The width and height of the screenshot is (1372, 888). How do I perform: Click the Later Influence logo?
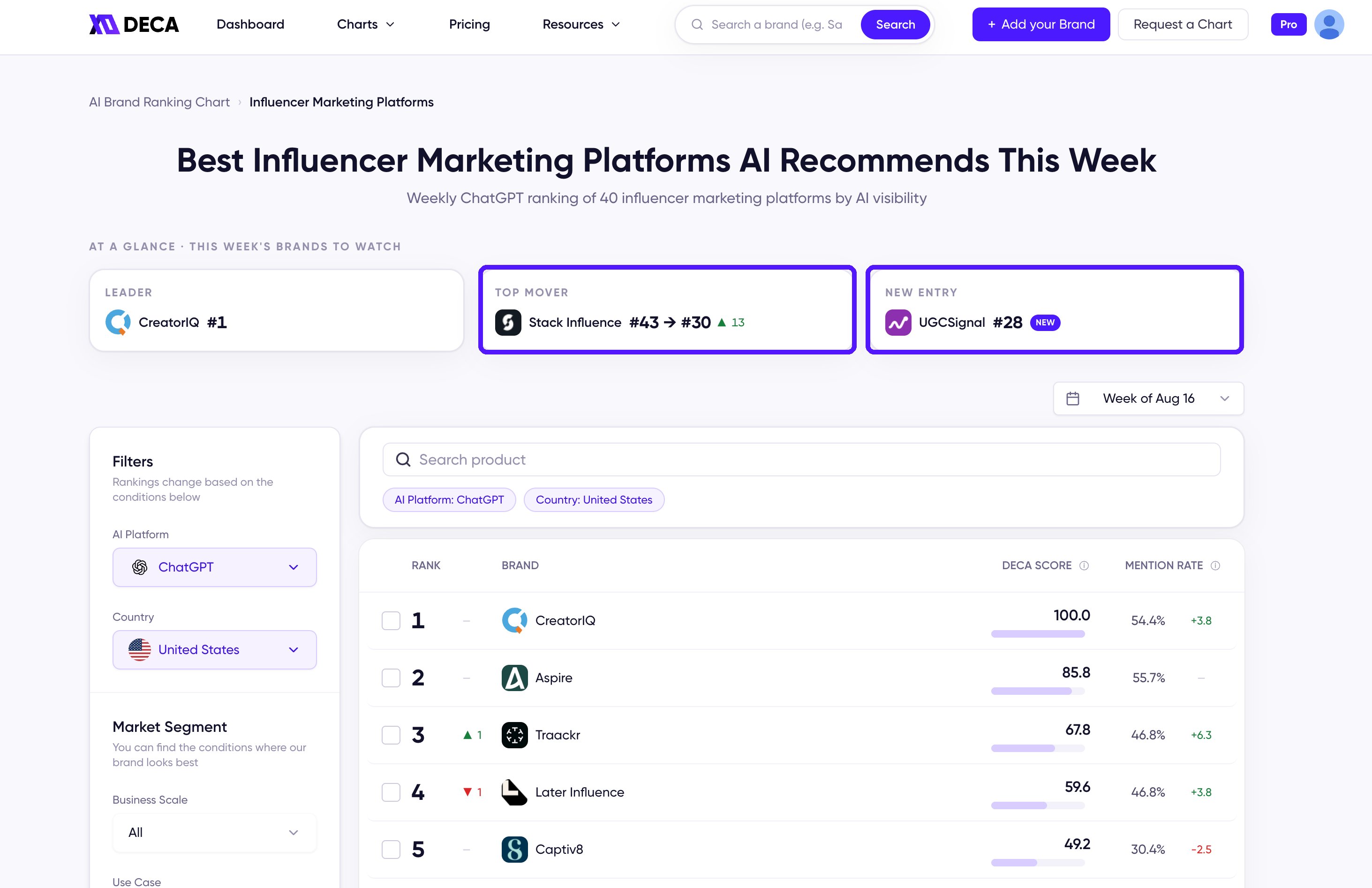[x=514, y=792]
